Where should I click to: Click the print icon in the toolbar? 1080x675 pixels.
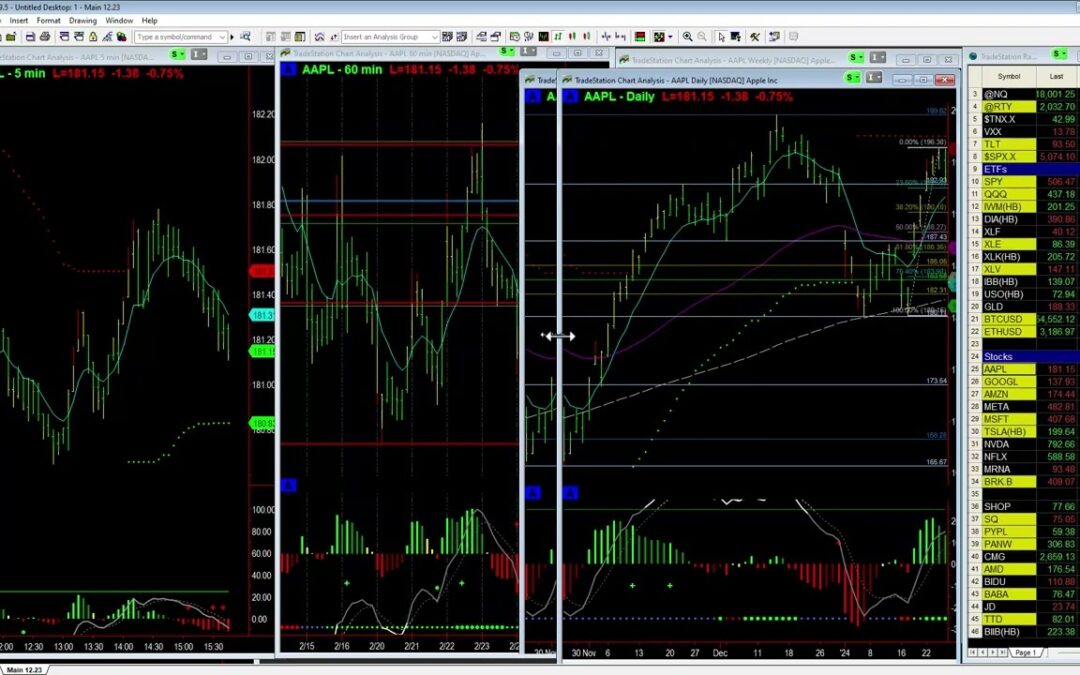click(x=45, y=37)
